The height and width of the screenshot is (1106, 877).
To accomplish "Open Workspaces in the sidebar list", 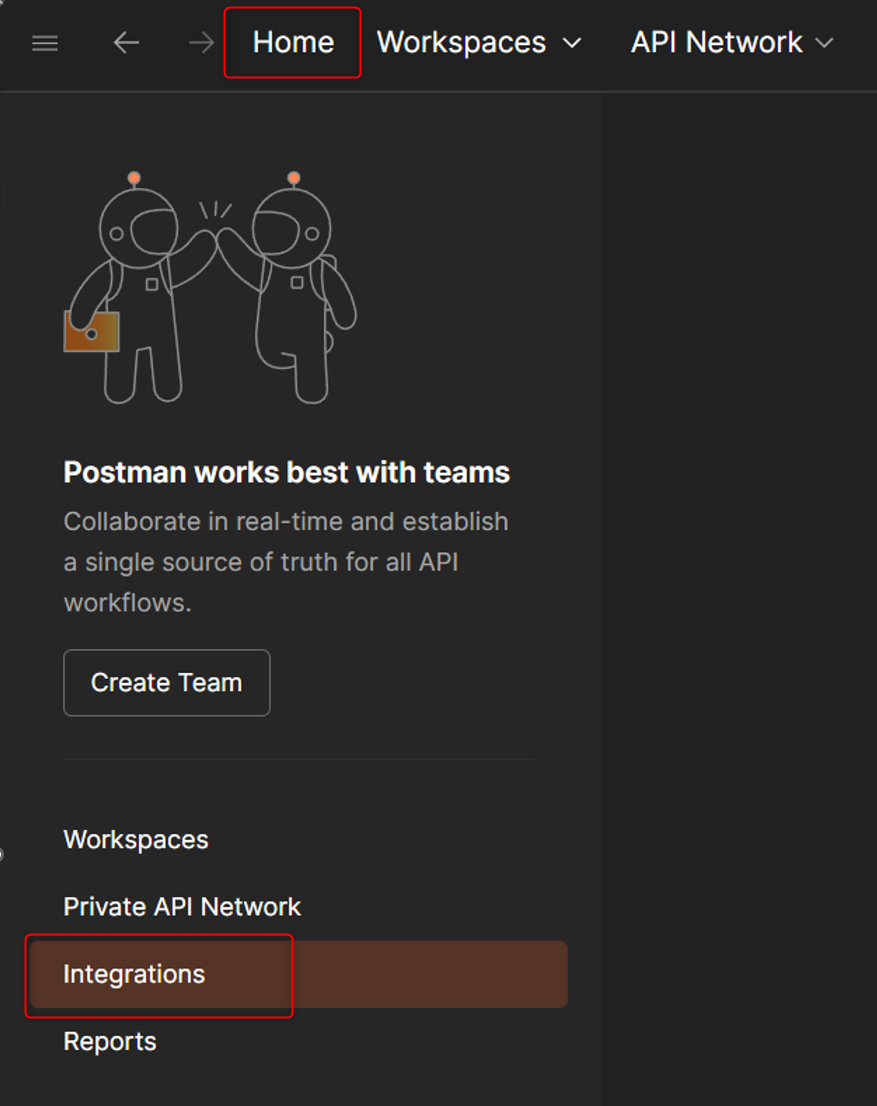I will [136, 839].
